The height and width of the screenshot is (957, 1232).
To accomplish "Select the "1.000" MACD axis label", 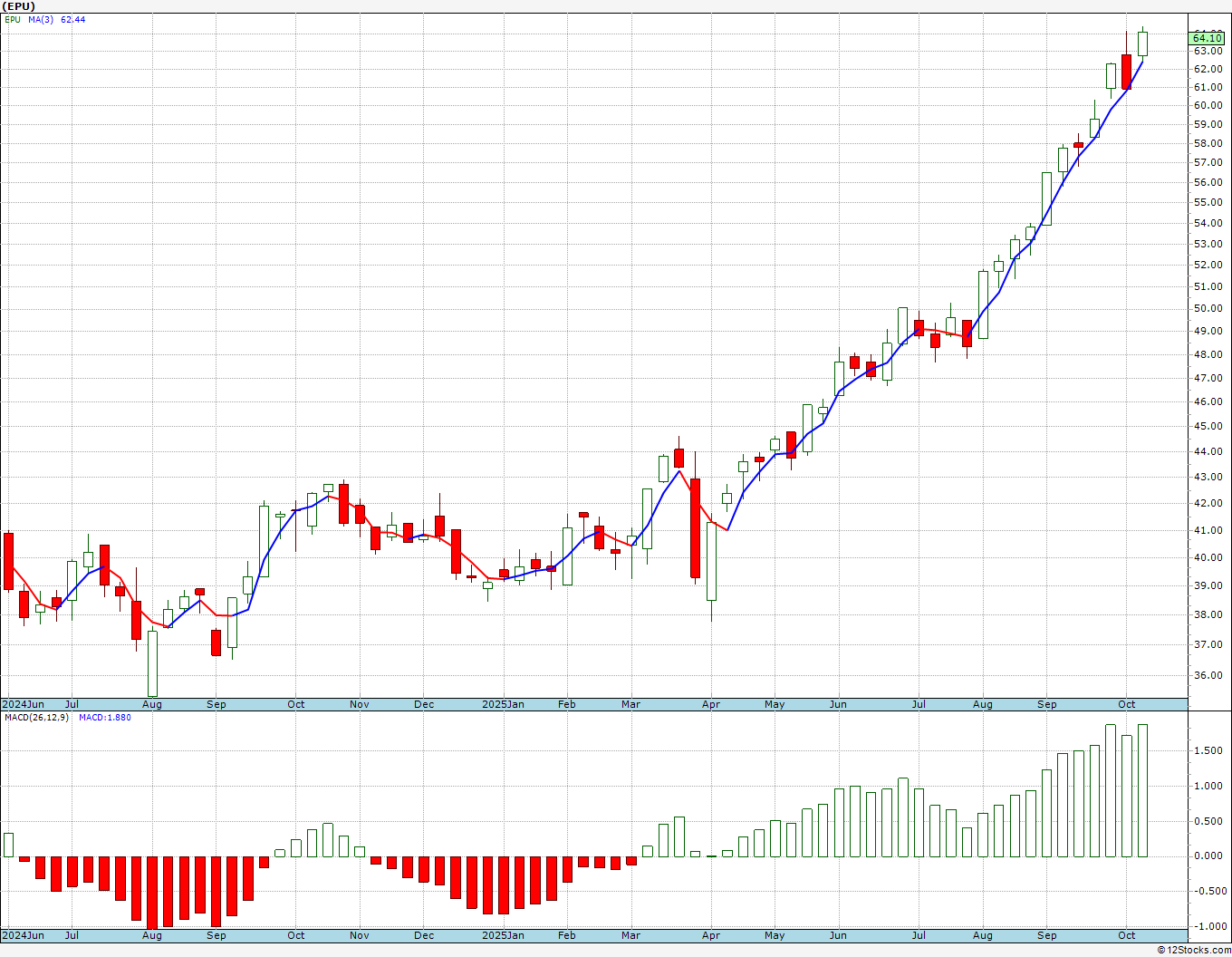I will [x=1207, y=786].
